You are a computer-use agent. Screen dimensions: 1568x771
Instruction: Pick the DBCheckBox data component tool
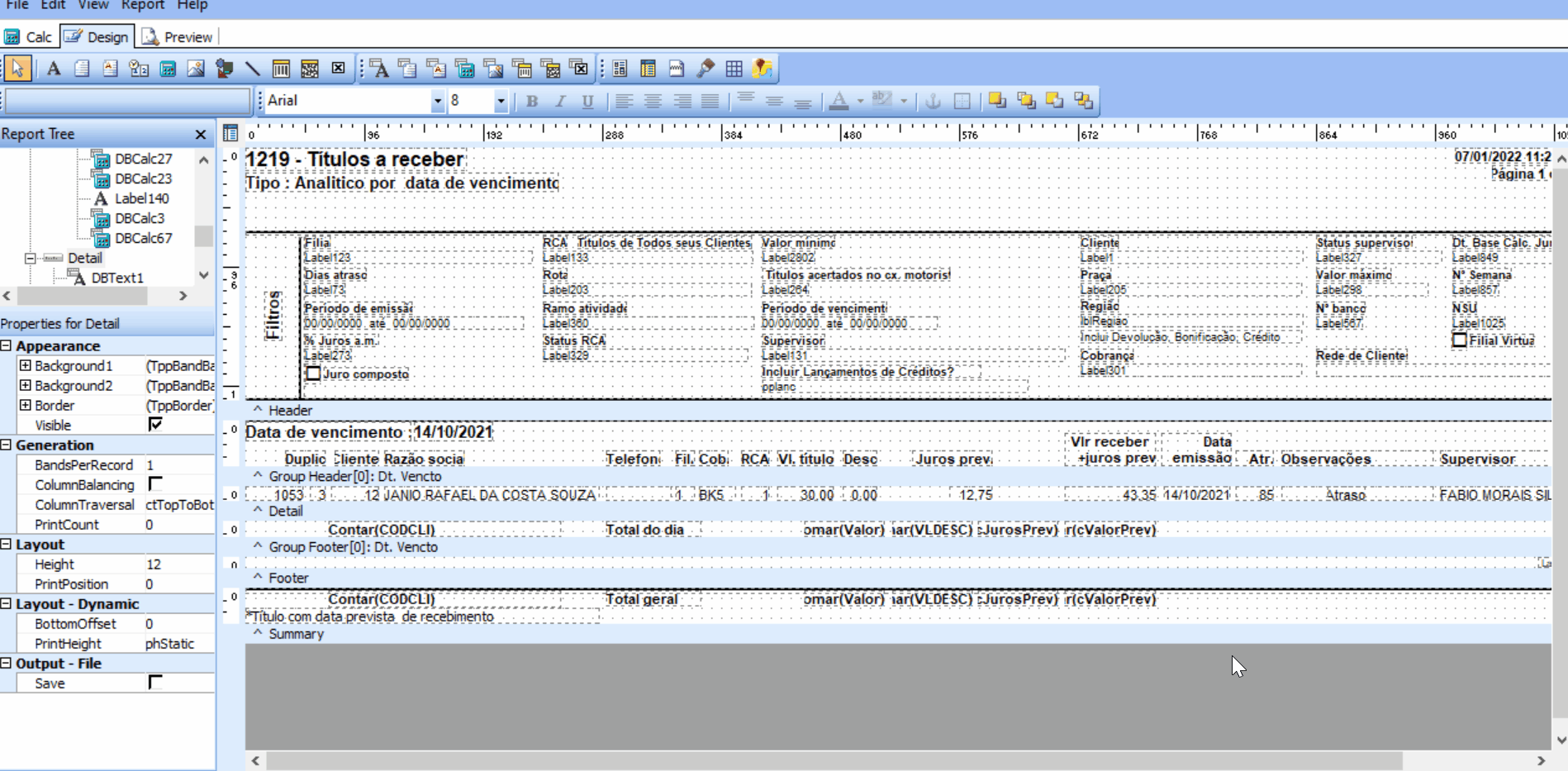coord(579,69)
